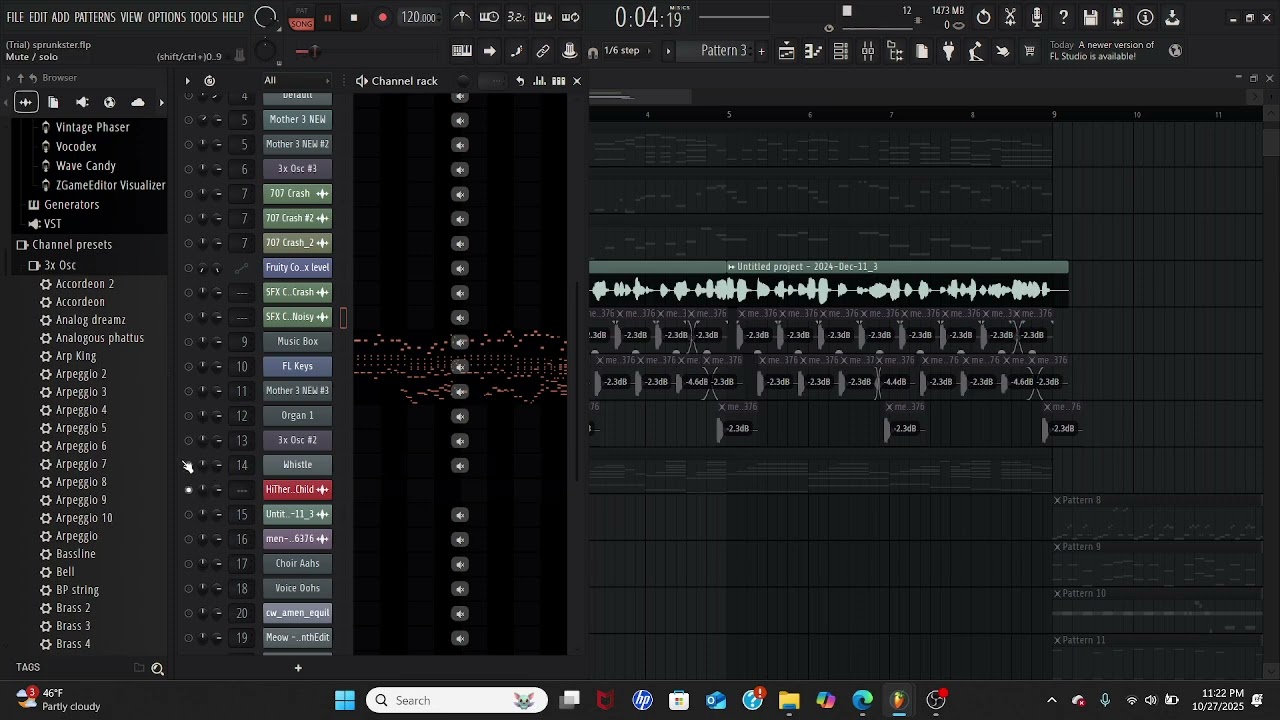The height and width of the screenshot is (720, 1280).
Task: Open Channel rack options arrow menu
Action: point(187,81)
